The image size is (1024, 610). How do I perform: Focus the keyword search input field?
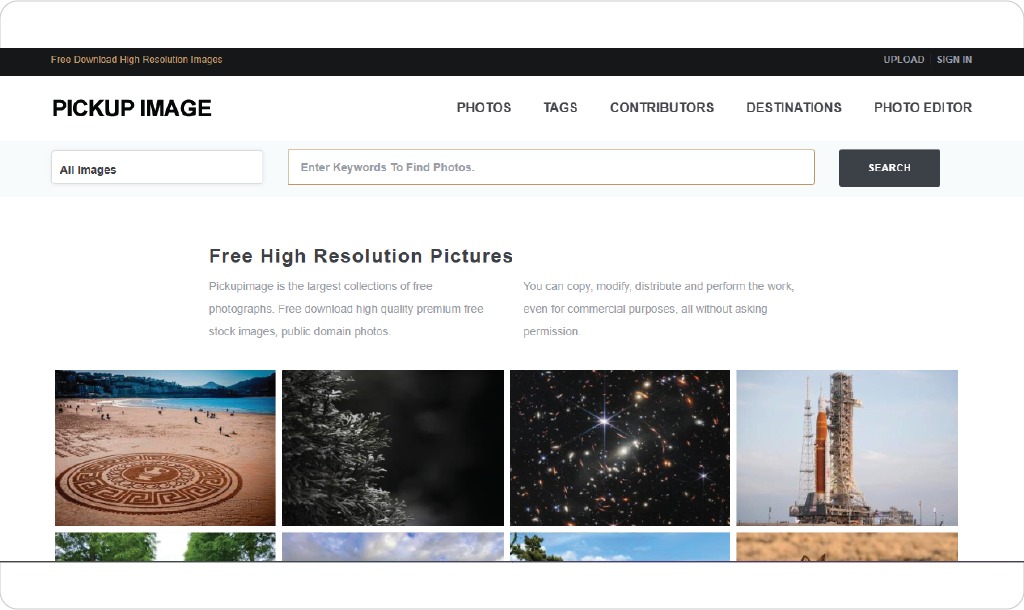[551, 168]
